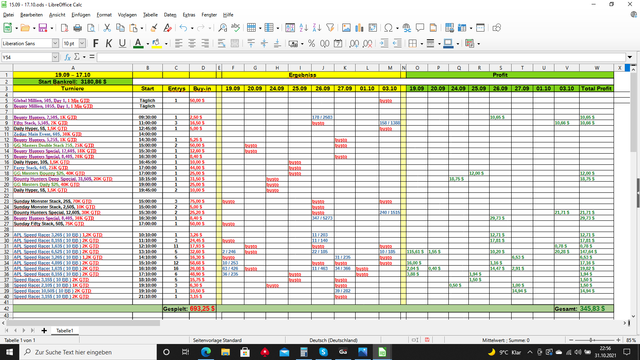Select the Tabelle1 sheet tab
This screenshot has height=360, width=640.
click(x=64, y=331)
